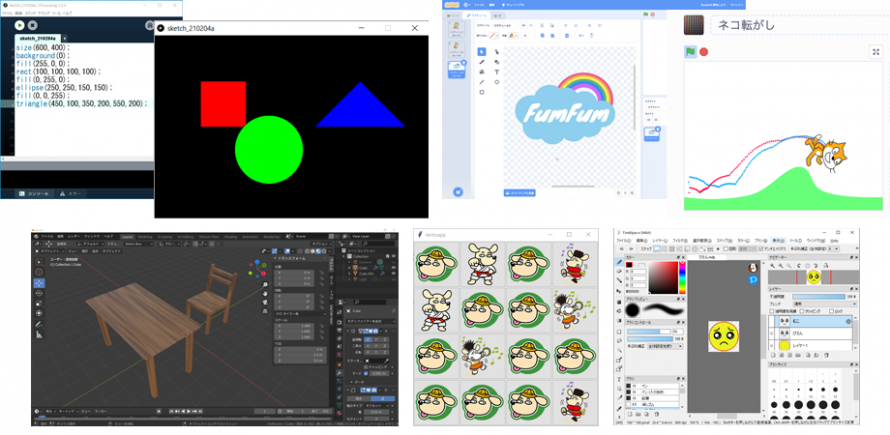The height and width of the screenshot is (435, 890).
Task: Open the ブレンド mode dropdown in FireAlpaca
Action: click(x=825, y=304)
